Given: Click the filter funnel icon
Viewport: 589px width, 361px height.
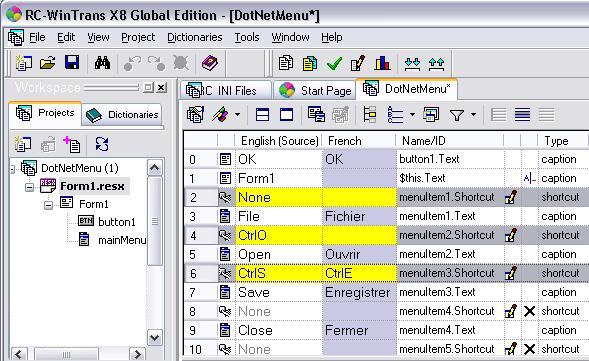Looking at the screenshot, I should click(456, 115).
